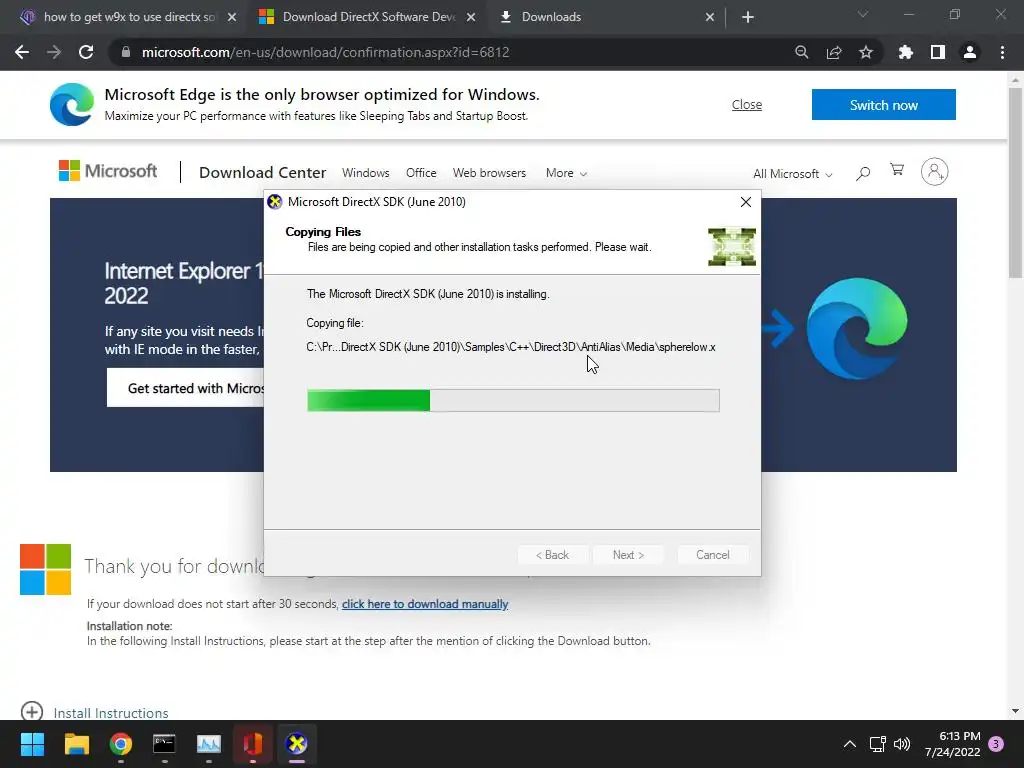Click the green installer graphic image
Image resolution: width=1024 pixels, height=768 pixels.
732,247
